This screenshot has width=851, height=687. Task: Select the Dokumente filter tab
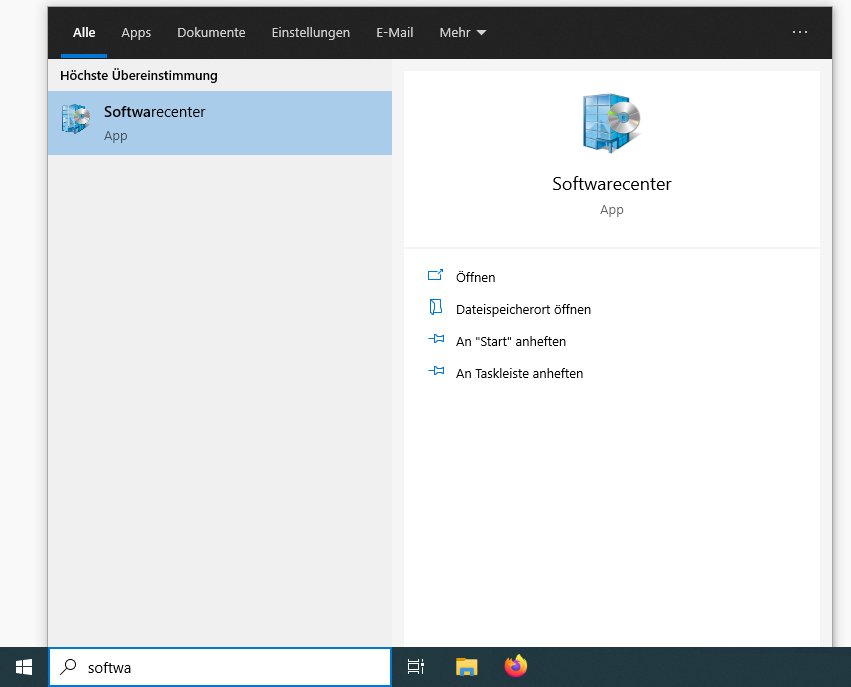211,32
